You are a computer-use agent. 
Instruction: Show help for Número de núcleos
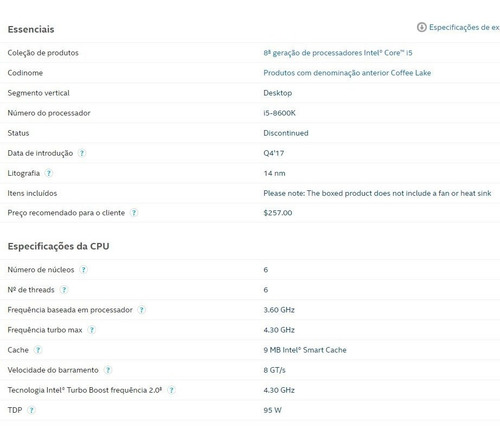(83, 270)
